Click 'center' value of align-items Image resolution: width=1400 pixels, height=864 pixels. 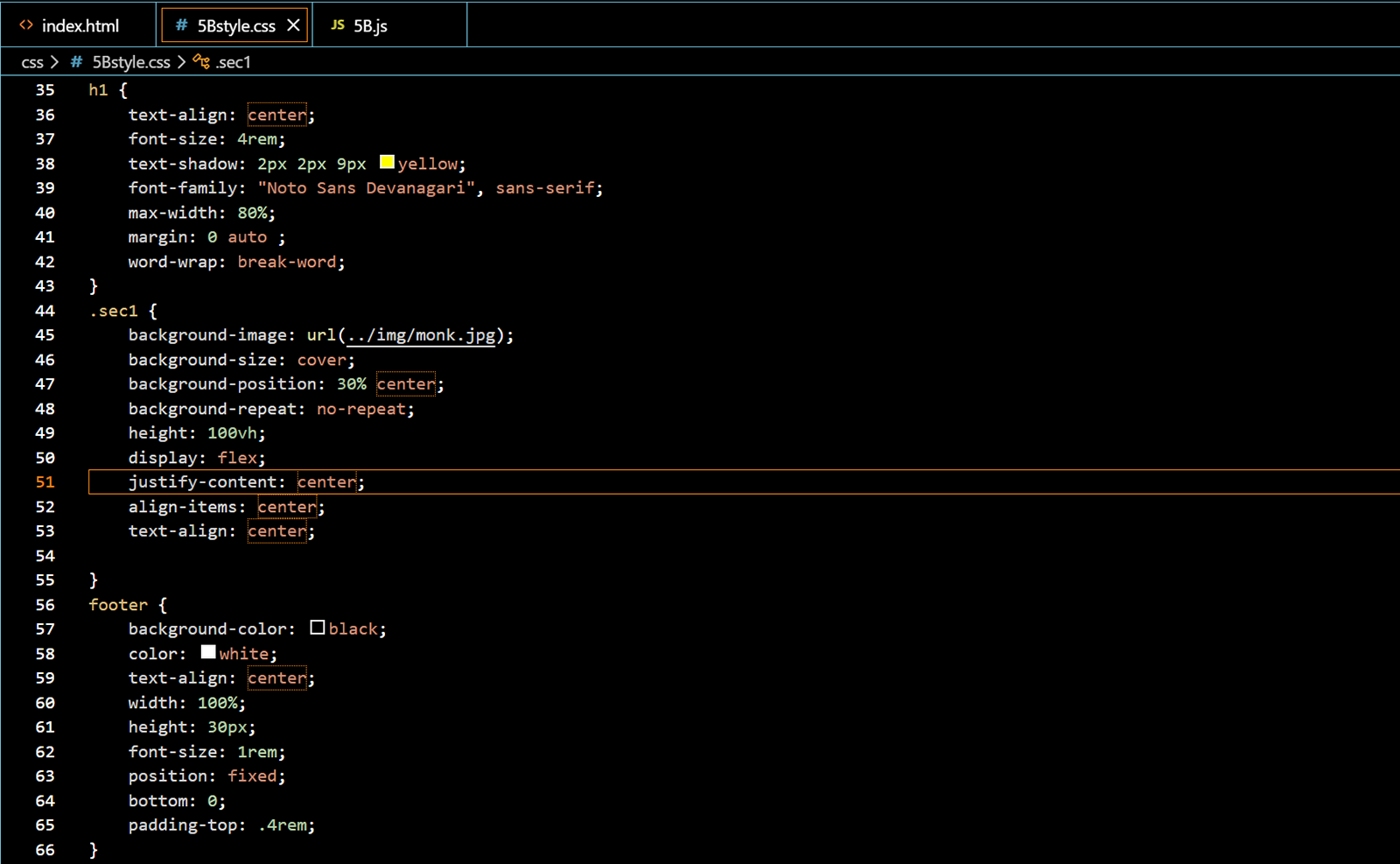point(287,507)
